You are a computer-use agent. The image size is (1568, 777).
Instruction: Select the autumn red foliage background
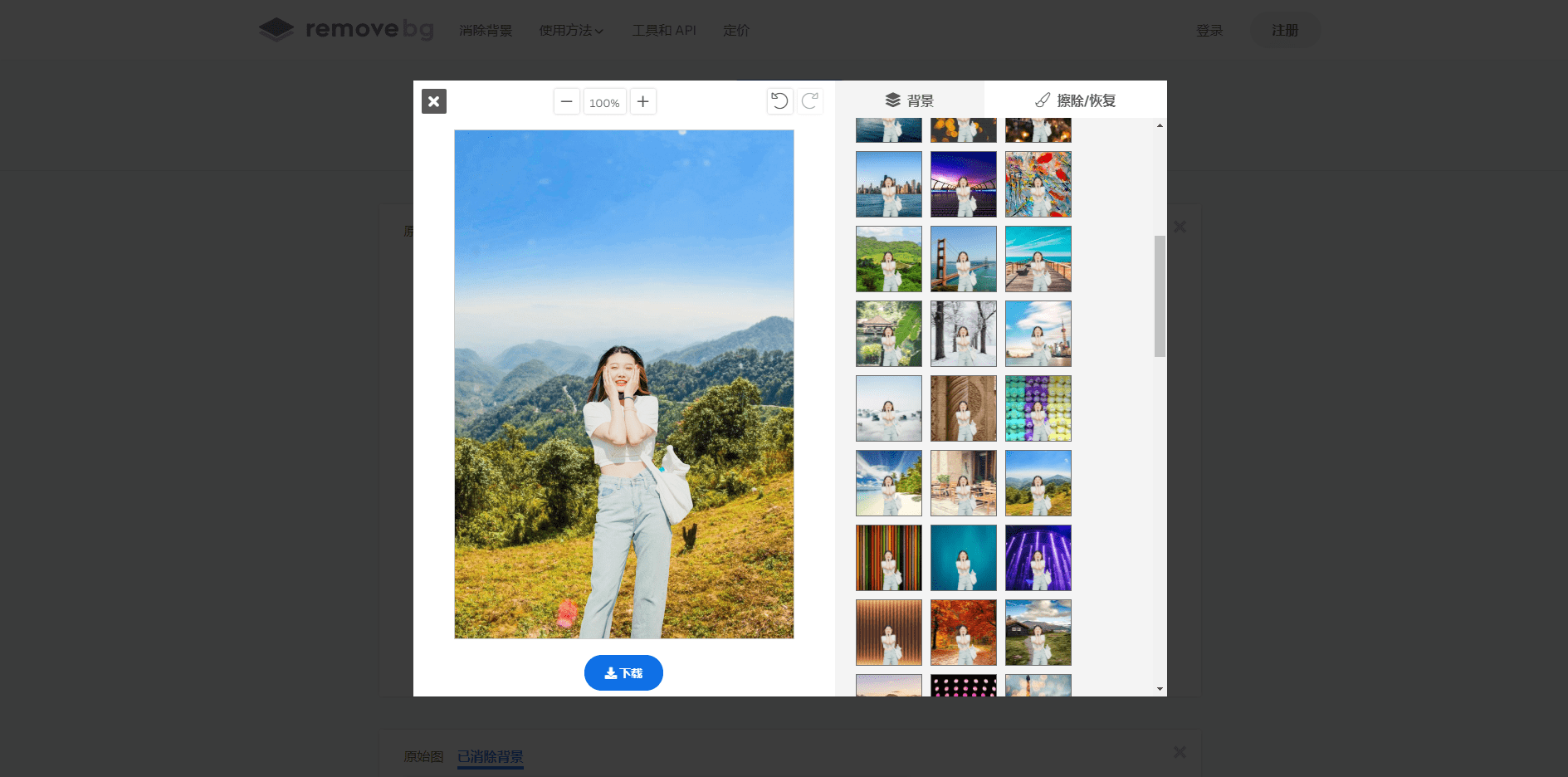click(x=964, y=633)
